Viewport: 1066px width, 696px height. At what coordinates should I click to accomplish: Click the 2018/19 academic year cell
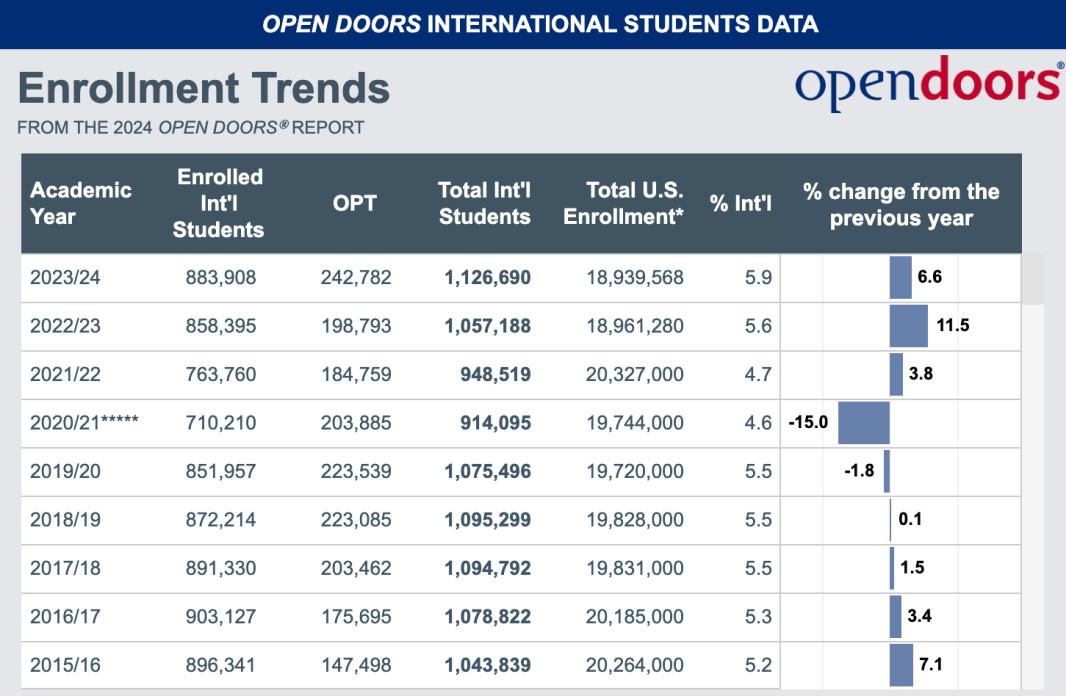click(x=65, y=519)
